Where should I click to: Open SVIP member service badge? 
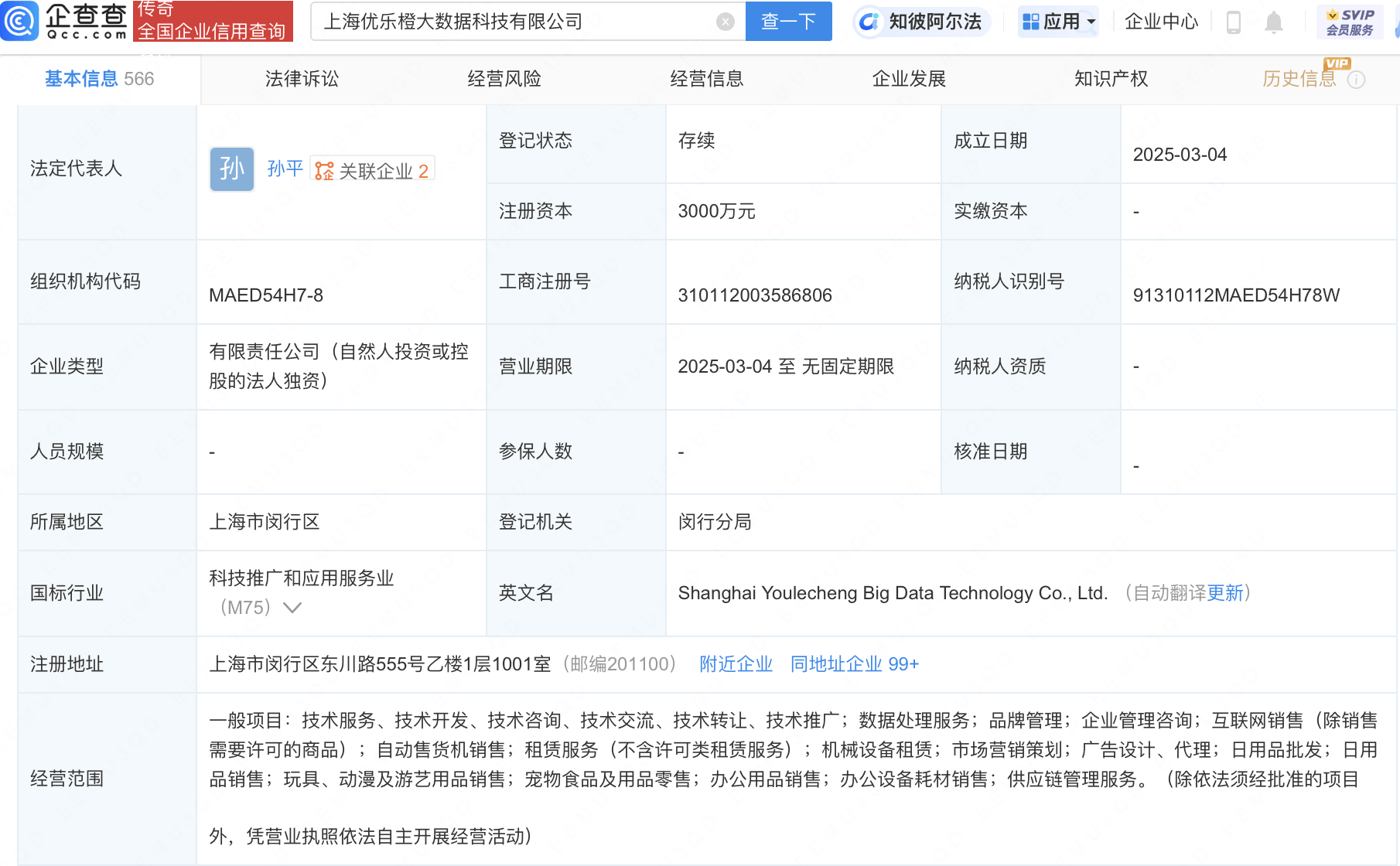tap(1350, 22)
